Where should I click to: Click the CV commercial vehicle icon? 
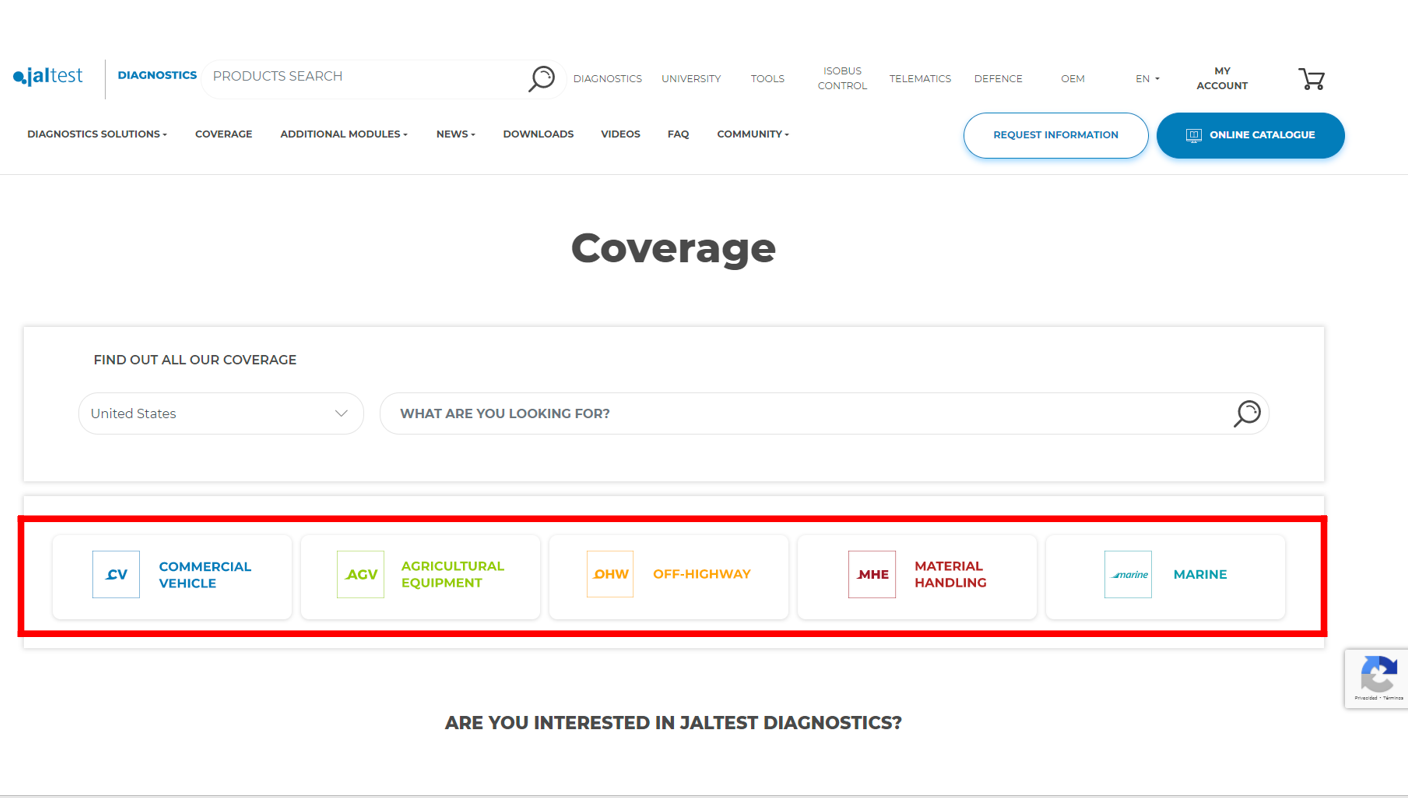(116, 574)
